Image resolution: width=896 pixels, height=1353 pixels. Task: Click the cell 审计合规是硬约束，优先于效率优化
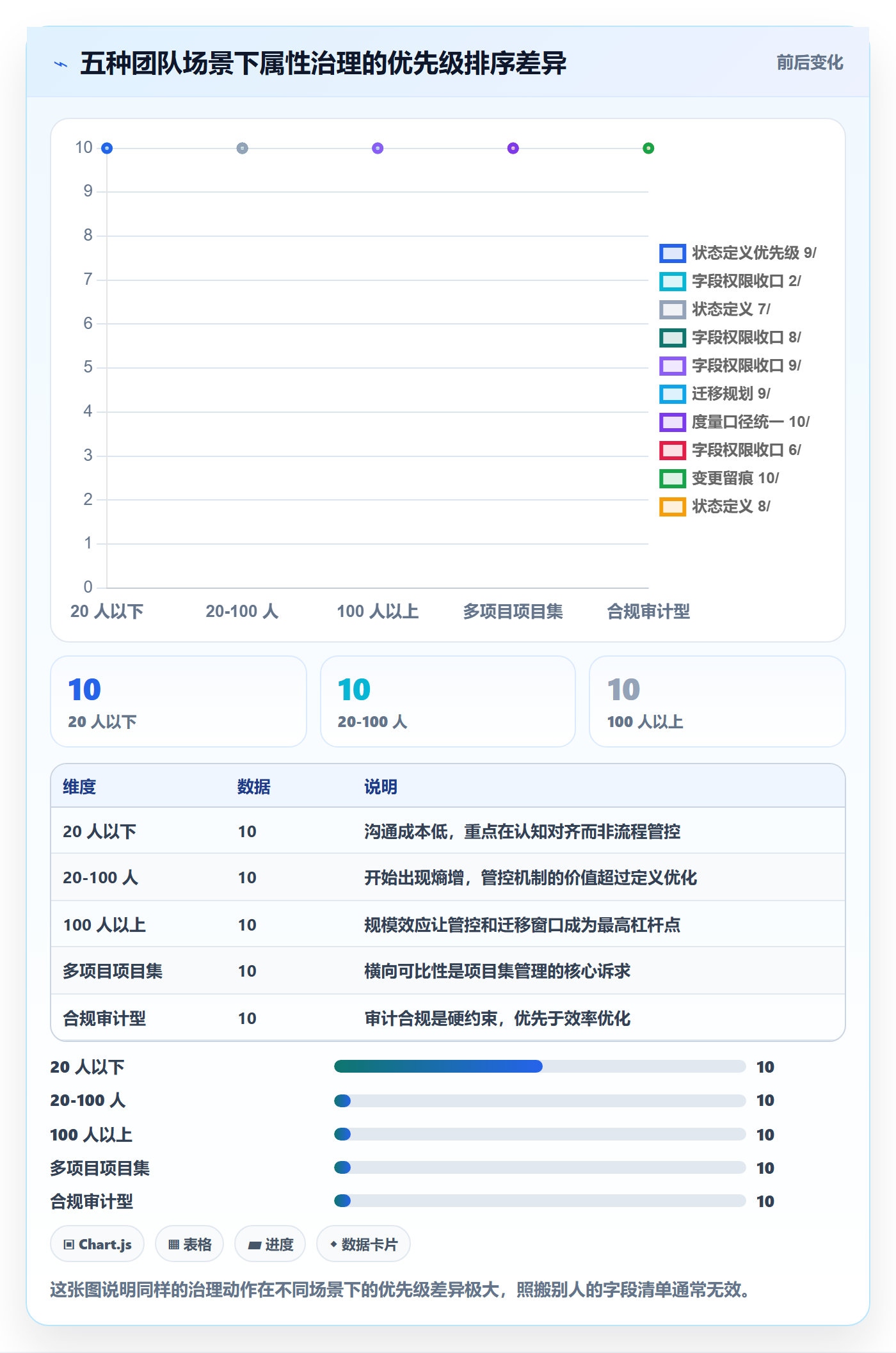pos(497,1018)
